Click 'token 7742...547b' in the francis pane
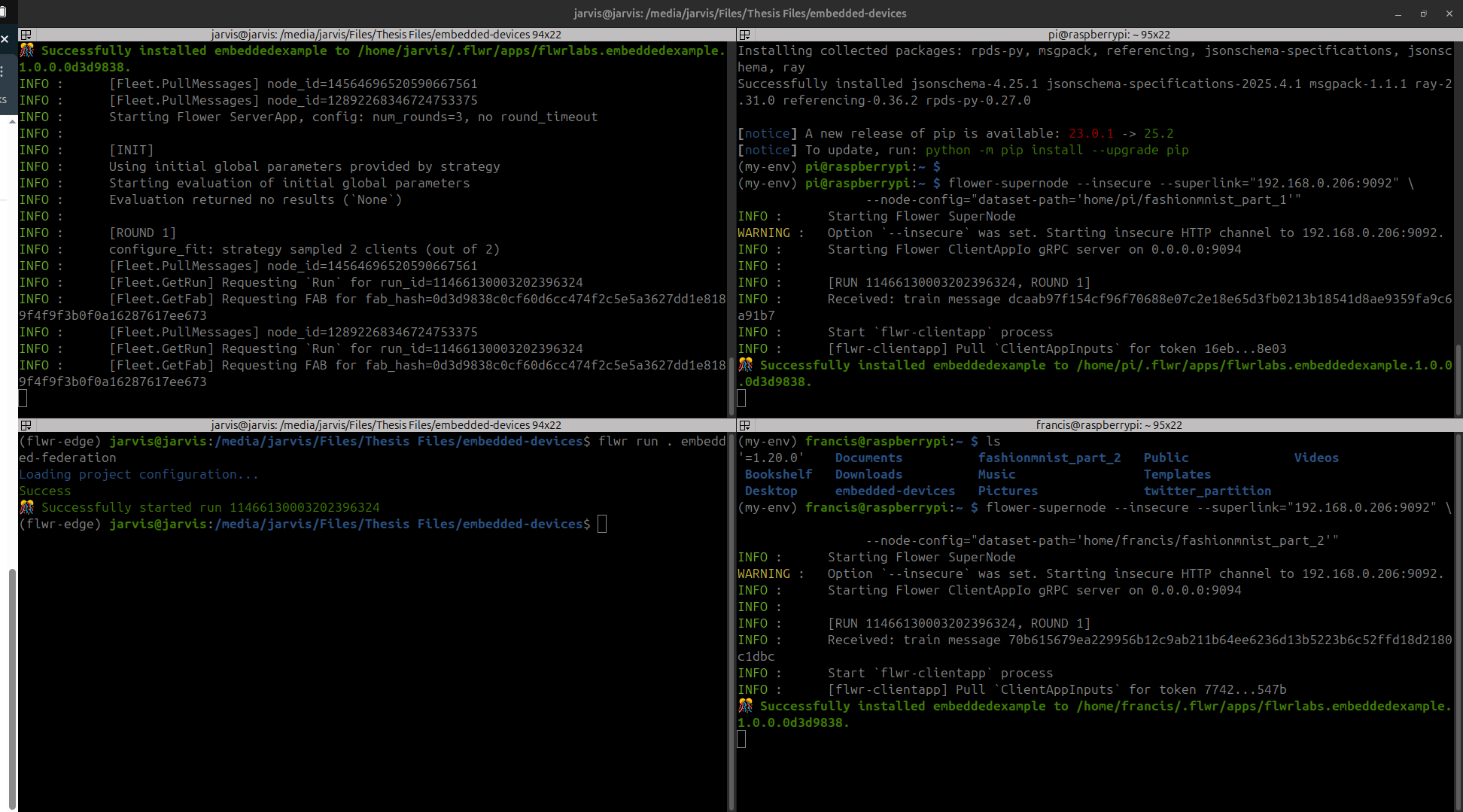Image resolution: width=1463 pixels, height=812 pixels. pyautogui.click(x=1222, y=689)
